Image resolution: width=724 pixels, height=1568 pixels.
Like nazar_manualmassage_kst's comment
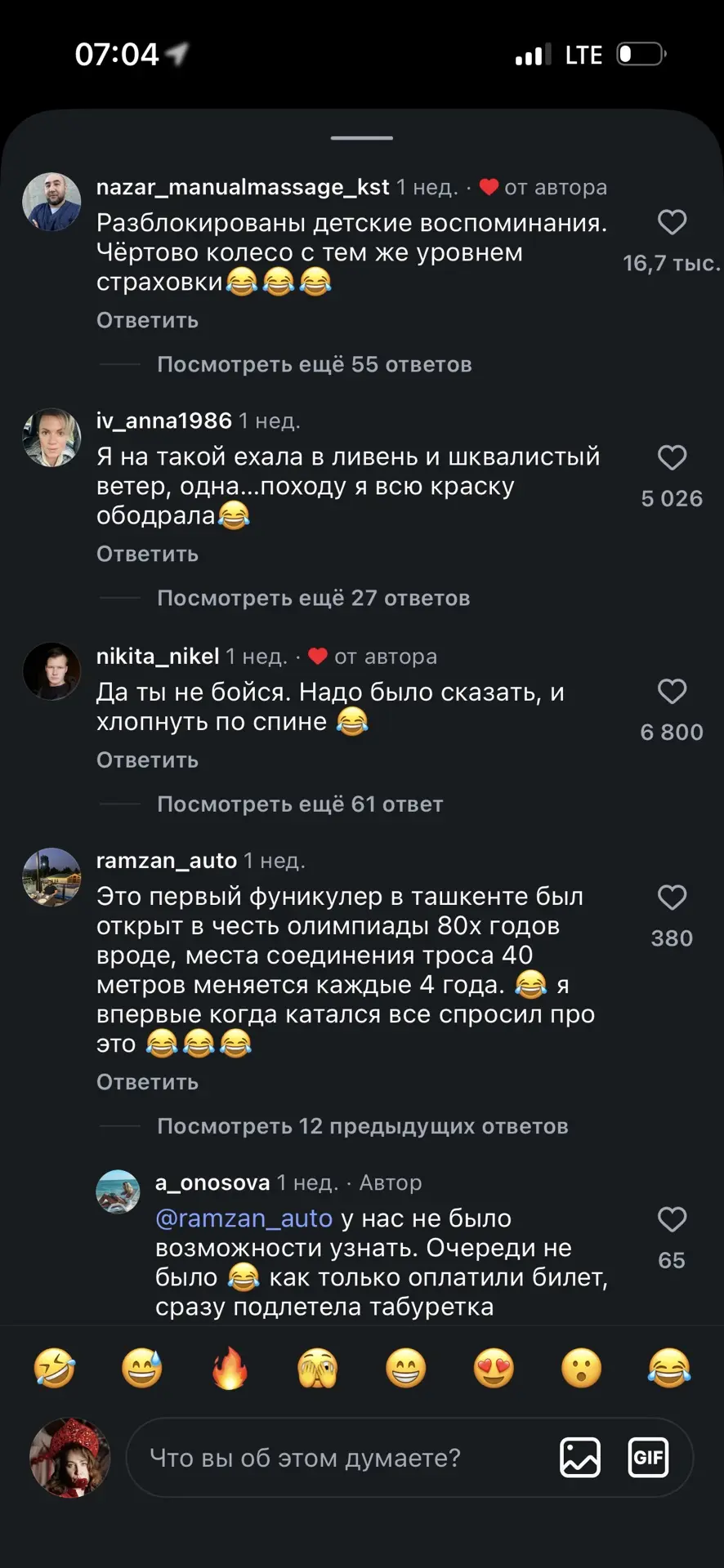point(672,222)
